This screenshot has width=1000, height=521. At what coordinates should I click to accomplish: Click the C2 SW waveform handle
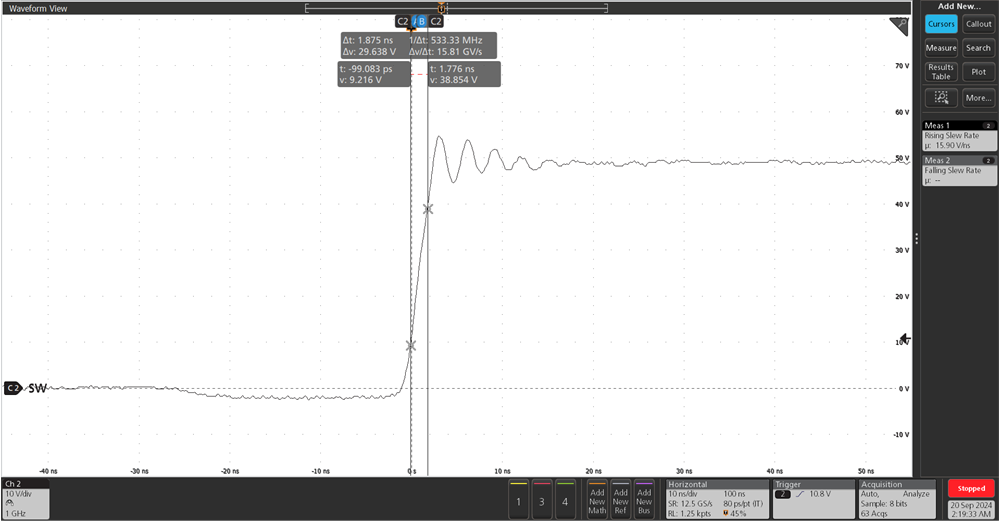[25, 388]
